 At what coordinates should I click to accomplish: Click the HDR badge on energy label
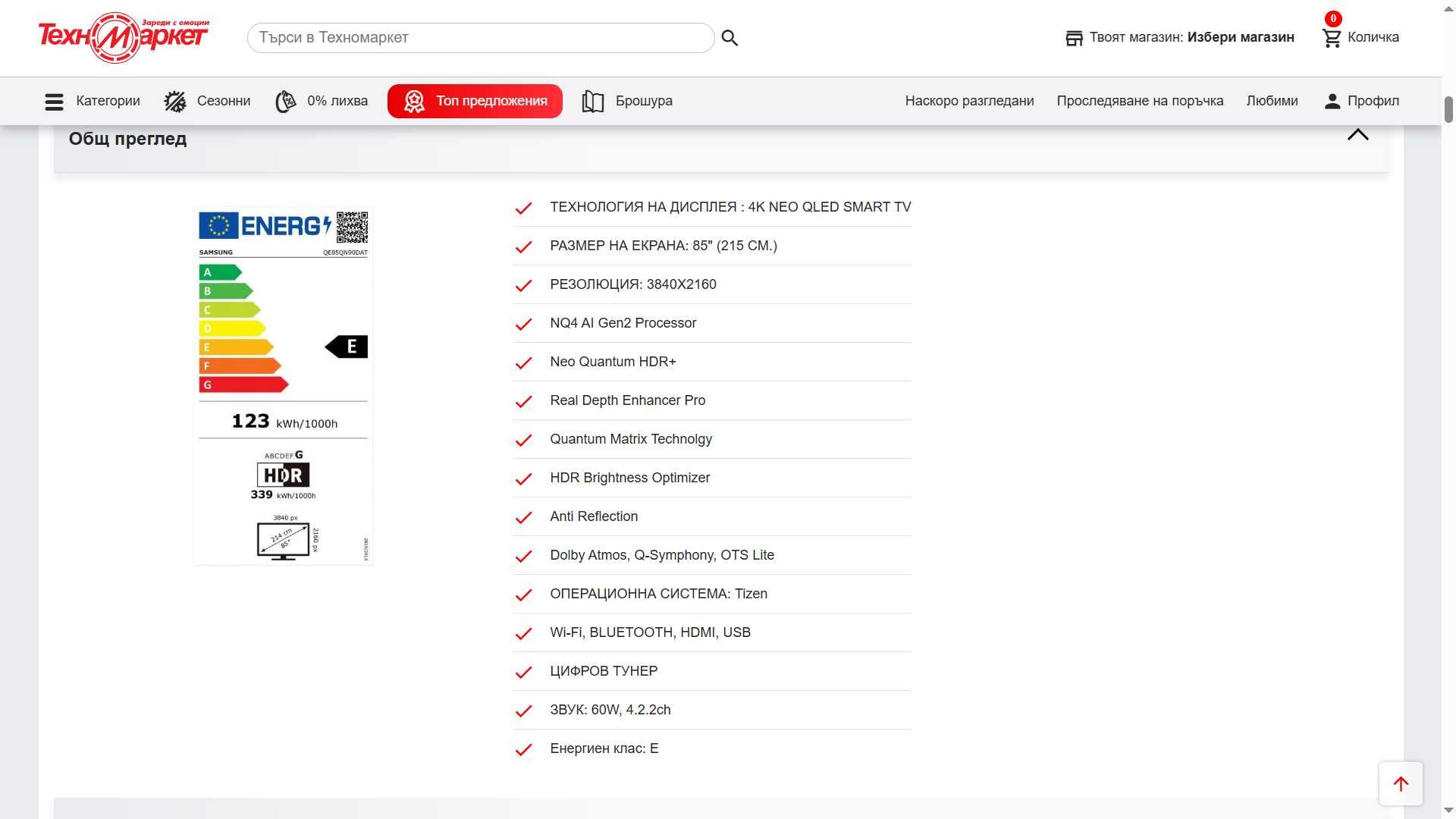coord(283,475)
